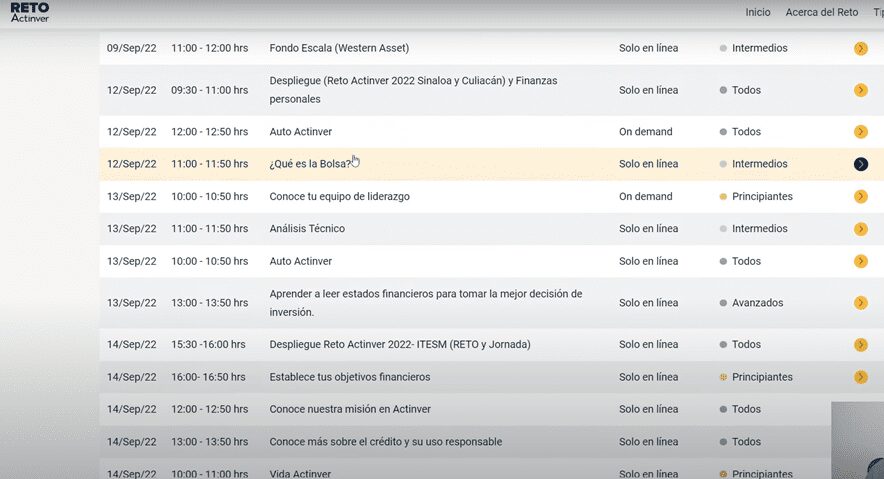Open arrow icon for Fondo Escala row
The height and width of the screenshot is (479, 884).
point(860,48)
